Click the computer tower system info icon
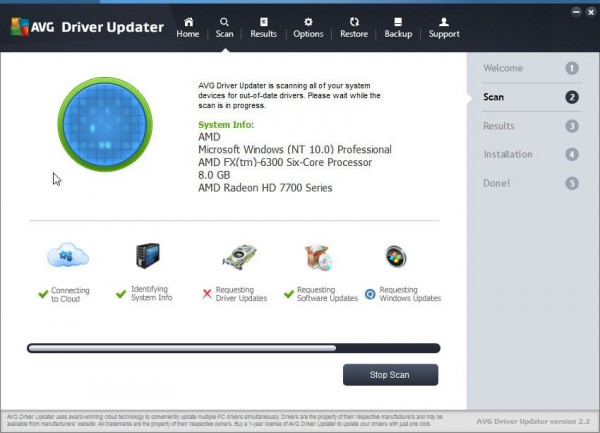 (148, 256)
